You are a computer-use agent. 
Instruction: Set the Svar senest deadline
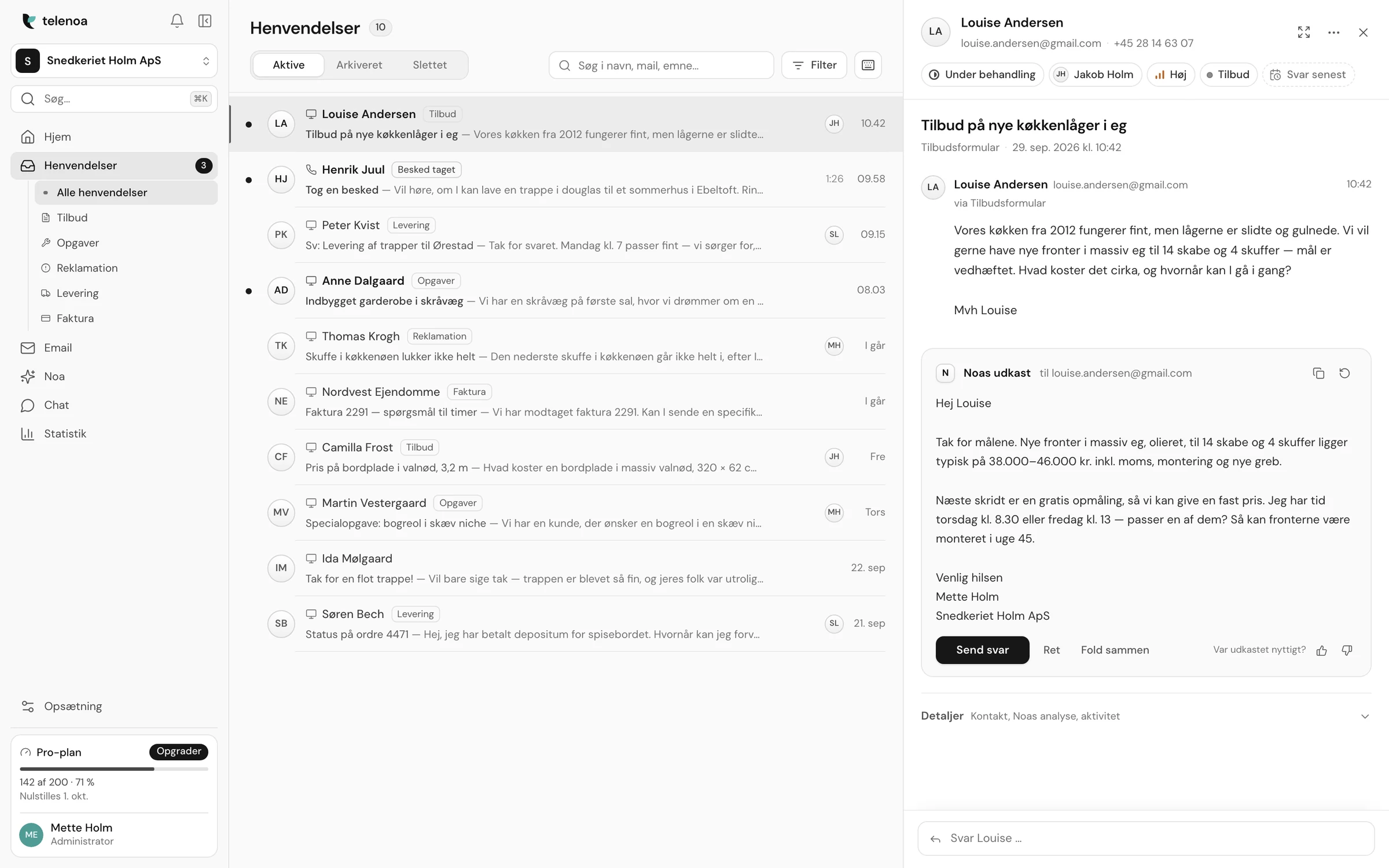point(1308,75)
